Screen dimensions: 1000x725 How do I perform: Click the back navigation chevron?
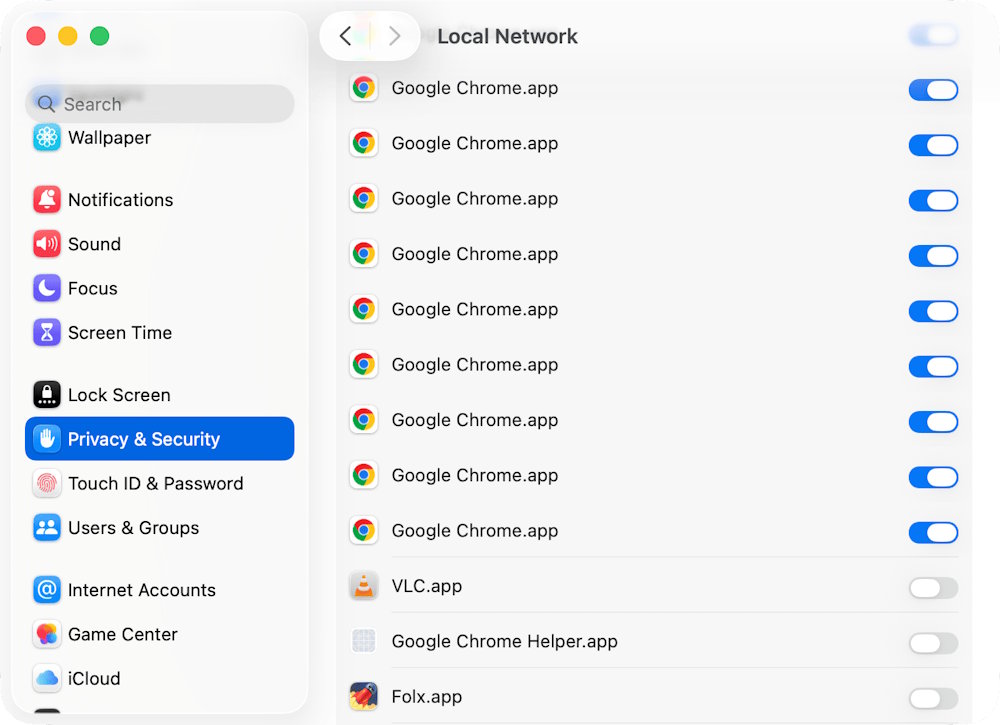[347, 35]
